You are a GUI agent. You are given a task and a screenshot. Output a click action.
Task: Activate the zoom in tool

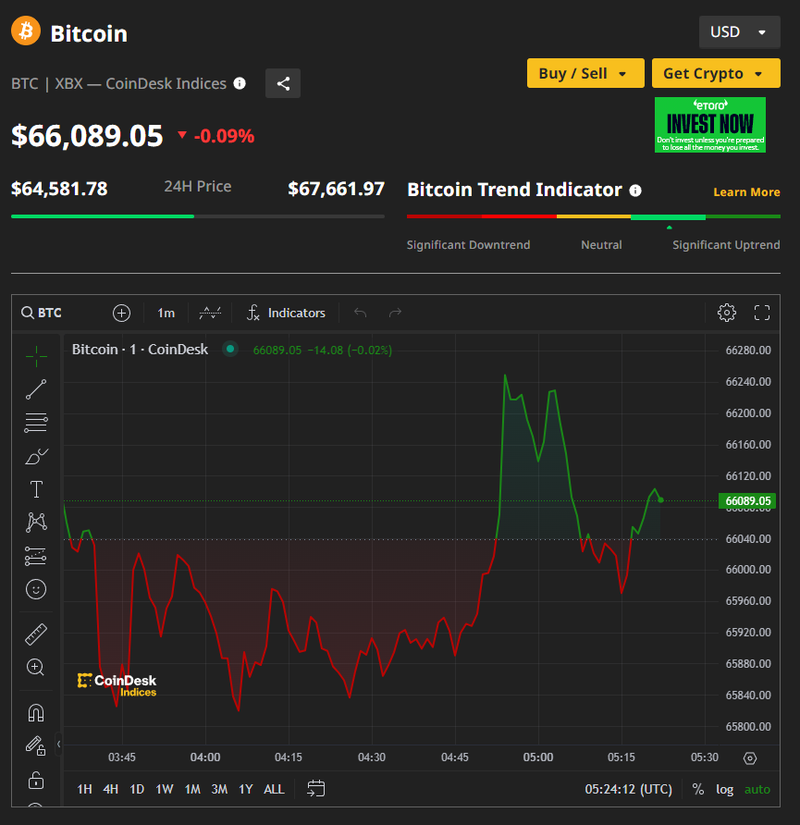[x=36, y=667]
